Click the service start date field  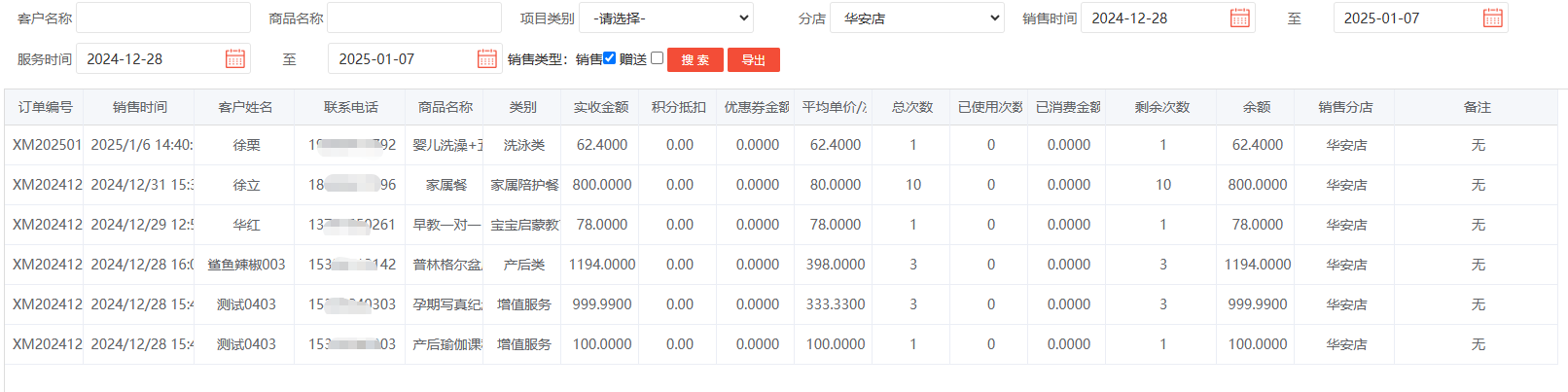coord(163,58)
